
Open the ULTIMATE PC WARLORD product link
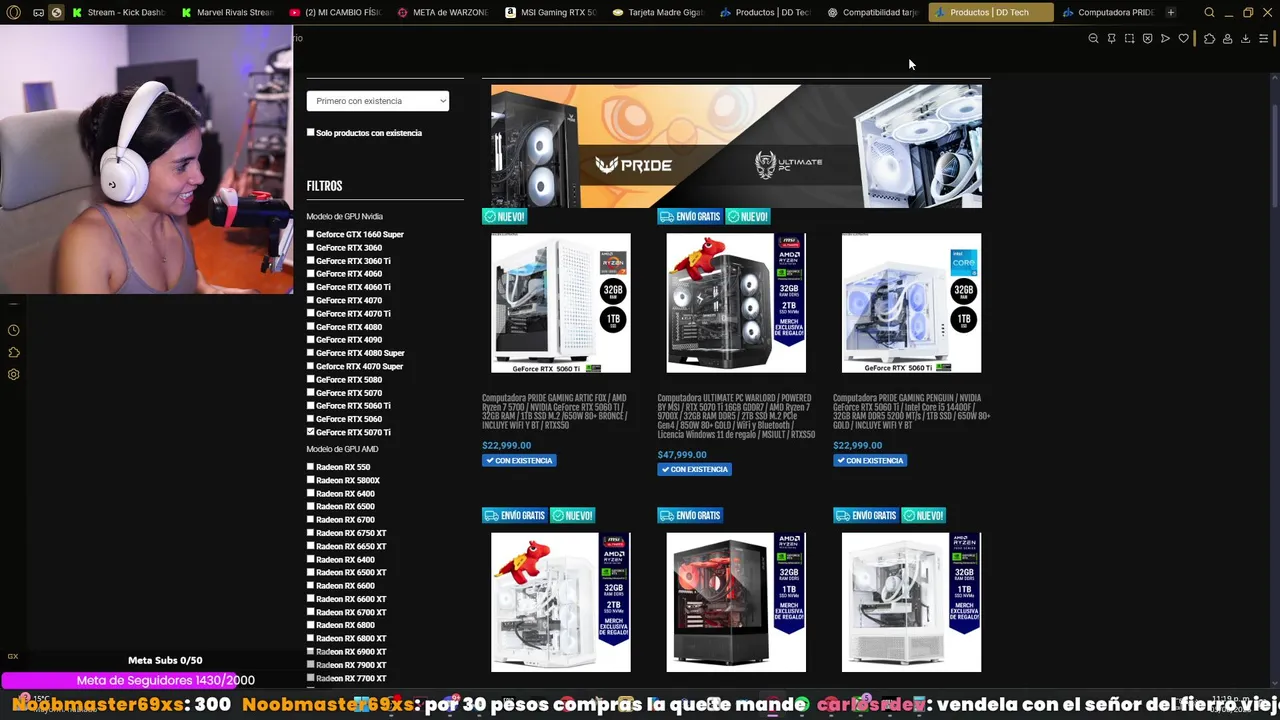pyautogui.click(x=736, y=416)
